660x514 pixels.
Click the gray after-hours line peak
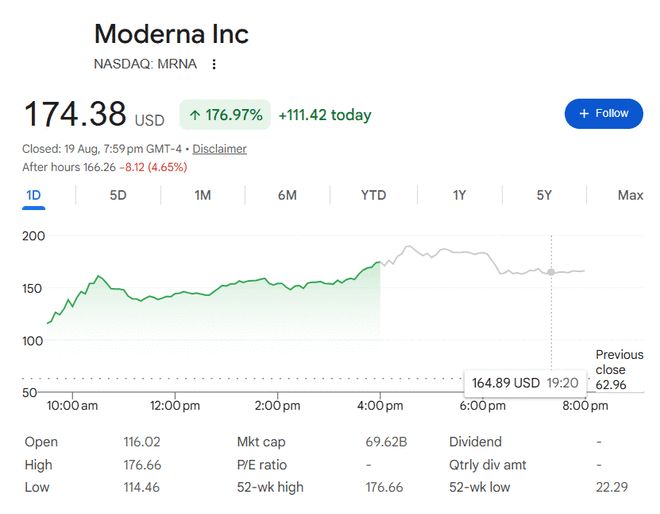407,247
